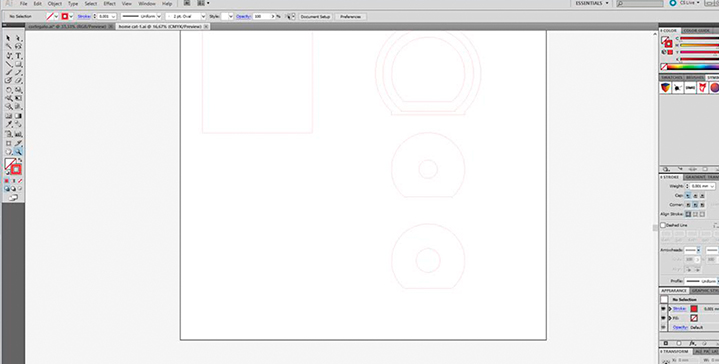Select the Line Segment tool

coord(8,64)
